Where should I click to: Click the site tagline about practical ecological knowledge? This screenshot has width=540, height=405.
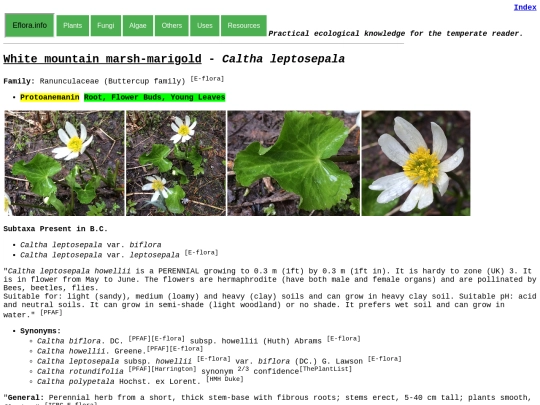[396, 33]
